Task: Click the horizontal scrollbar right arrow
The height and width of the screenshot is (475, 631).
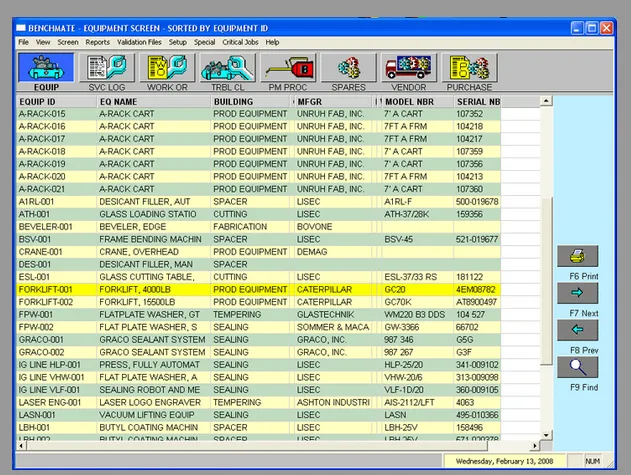Action: 535,446
